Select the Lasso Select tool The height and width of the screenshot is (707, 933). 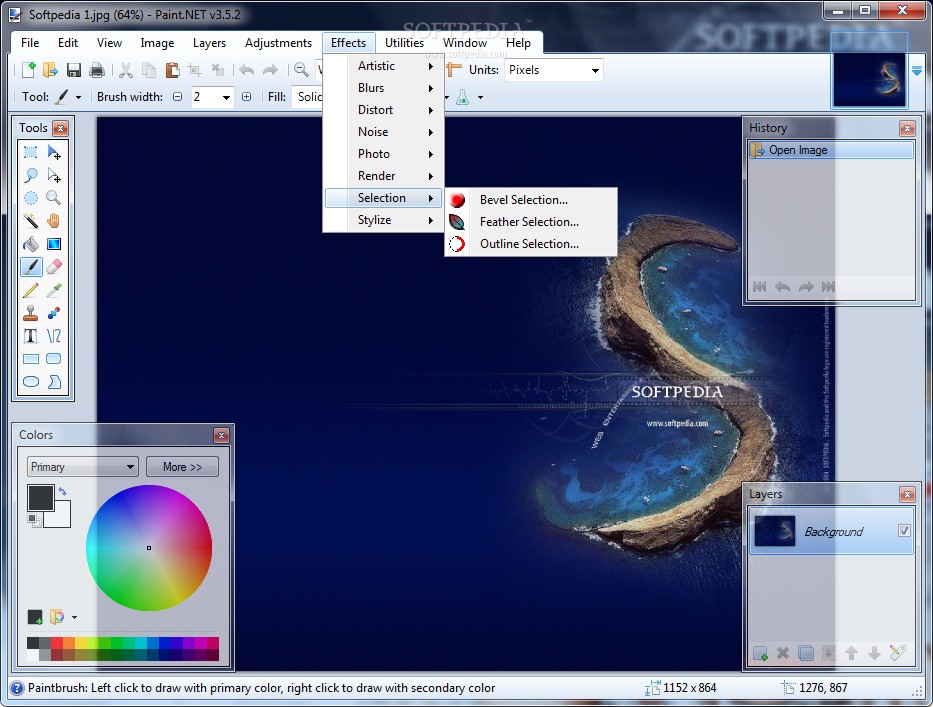click(x=30, y=175)
